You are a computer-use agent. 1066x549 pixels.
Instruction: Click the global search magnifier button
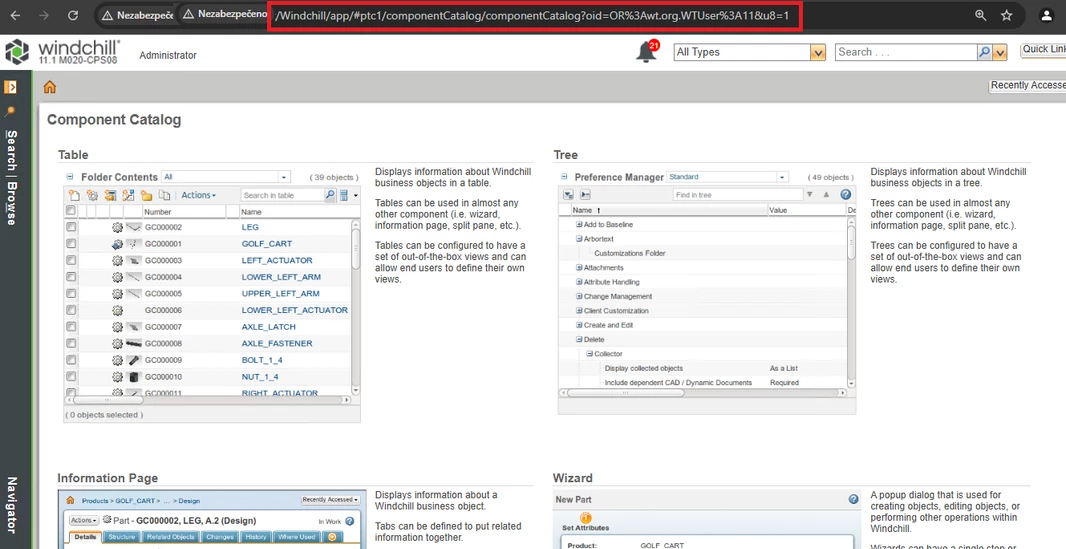tap(984, 52)
